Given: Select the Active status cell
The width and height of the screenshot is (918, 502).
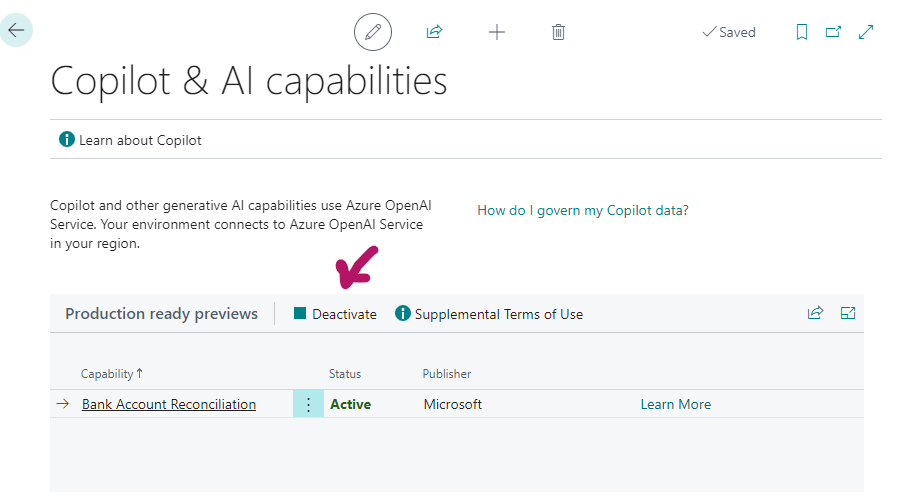Looking at the screenshot, I should tap(350, 404).
